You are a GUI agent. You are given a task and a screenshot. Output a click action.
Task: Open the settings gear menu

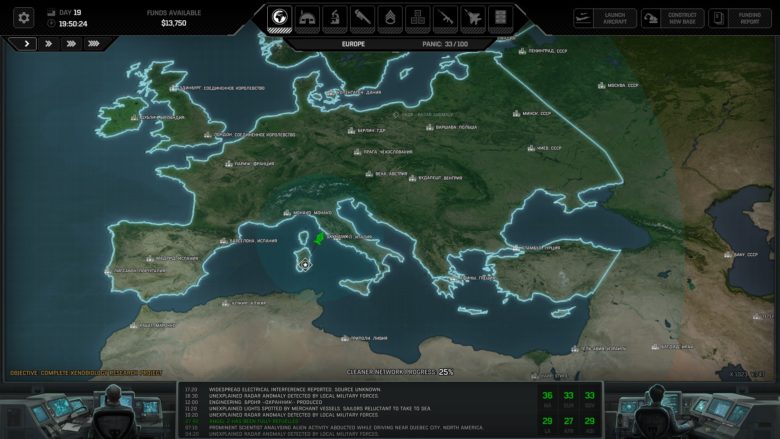(23, 18)
